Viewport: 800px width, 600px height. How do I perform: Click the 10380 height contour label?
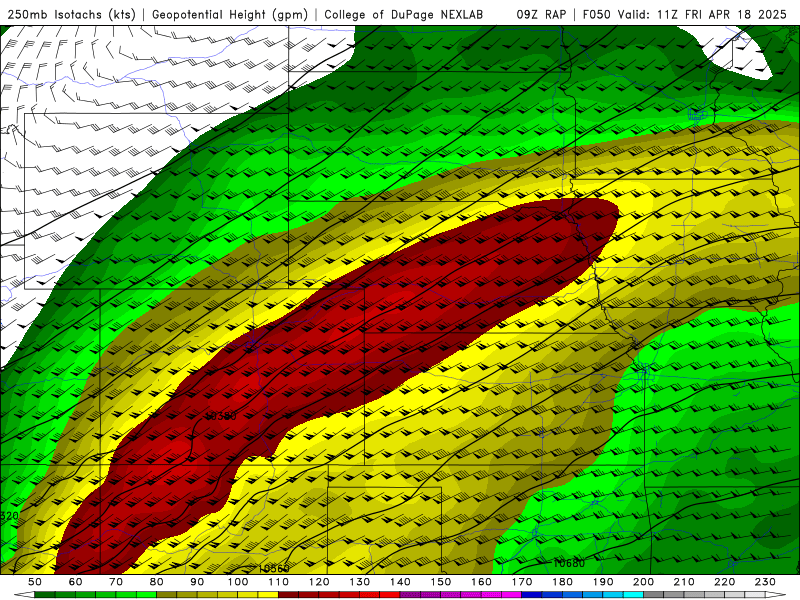pos(221,416)
